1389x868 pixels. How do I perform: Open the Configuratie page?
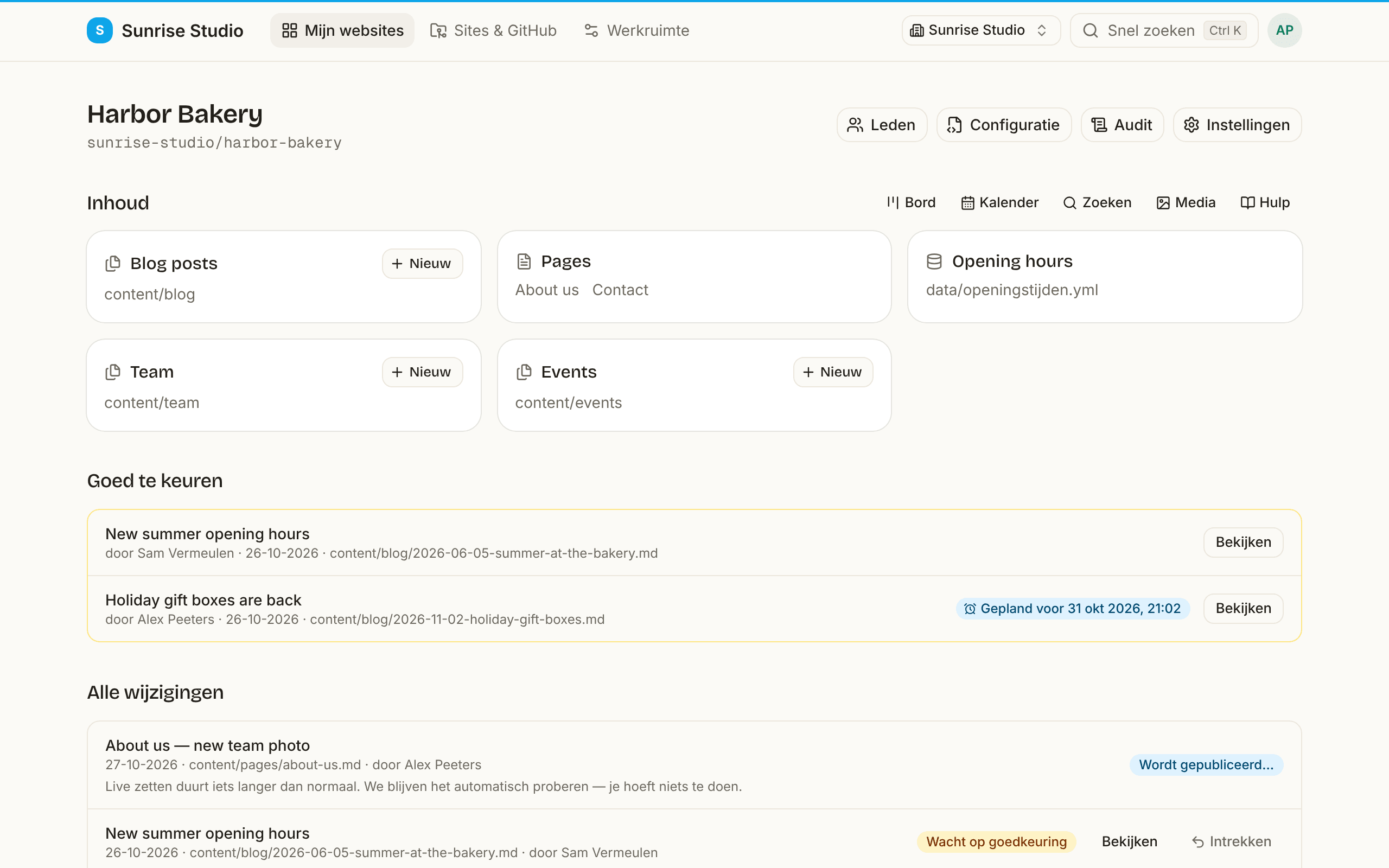(x=1004, y=125)
